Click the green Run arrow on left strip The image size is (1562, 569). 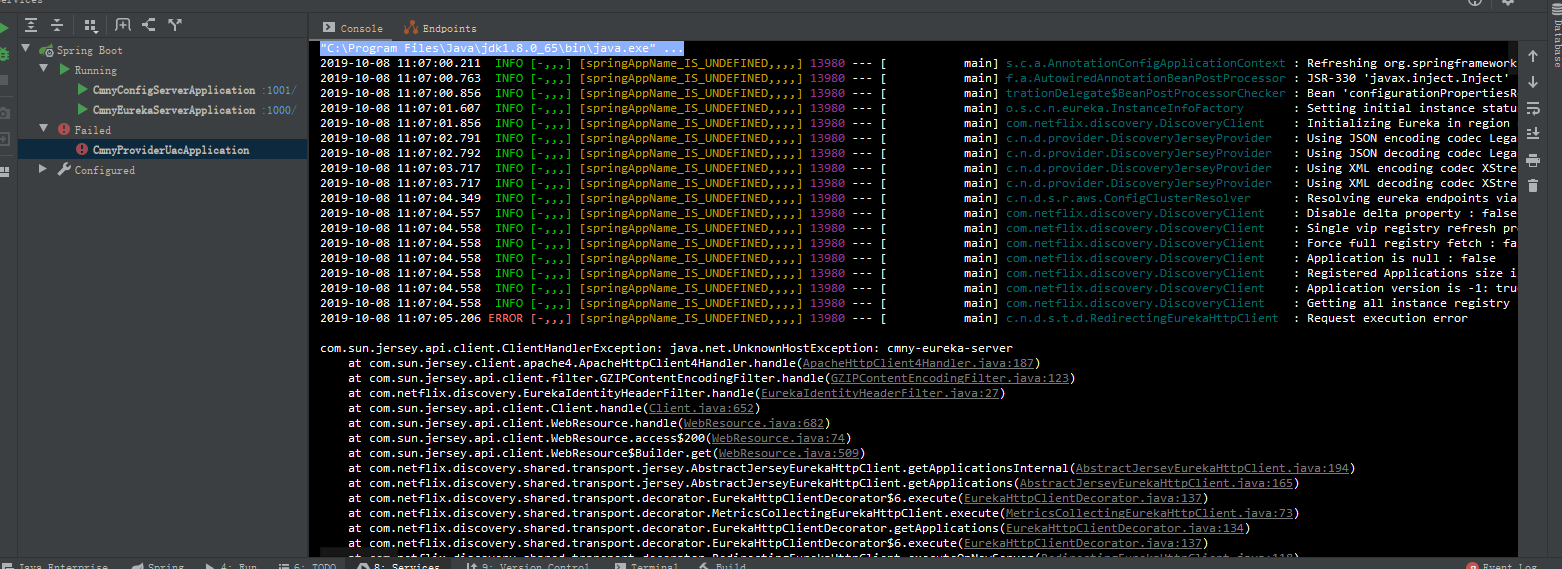(4, 27)
